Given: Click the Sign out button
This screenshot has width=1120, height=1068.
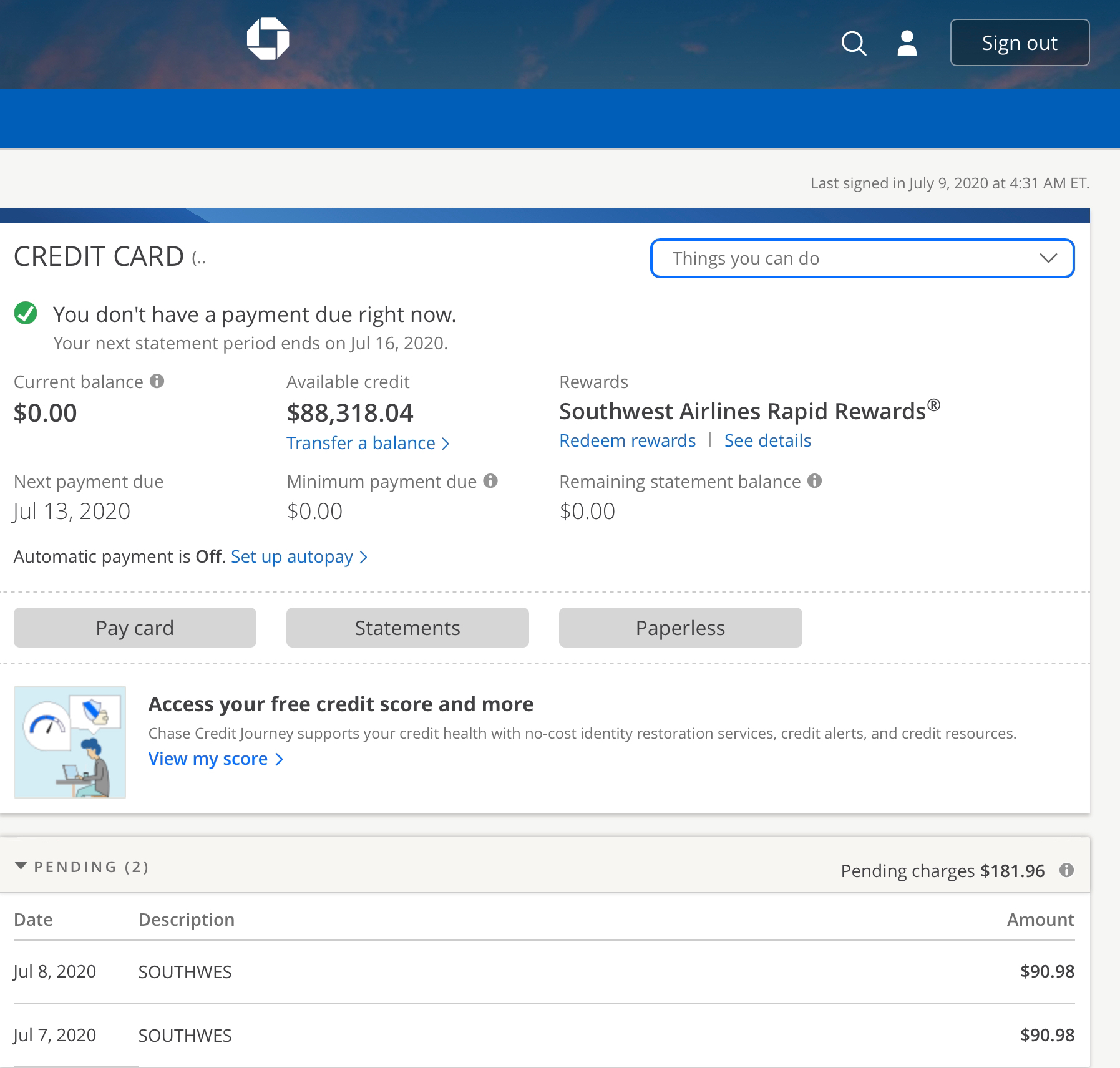Looking at the screenshot, I should tap(1020, 43).
